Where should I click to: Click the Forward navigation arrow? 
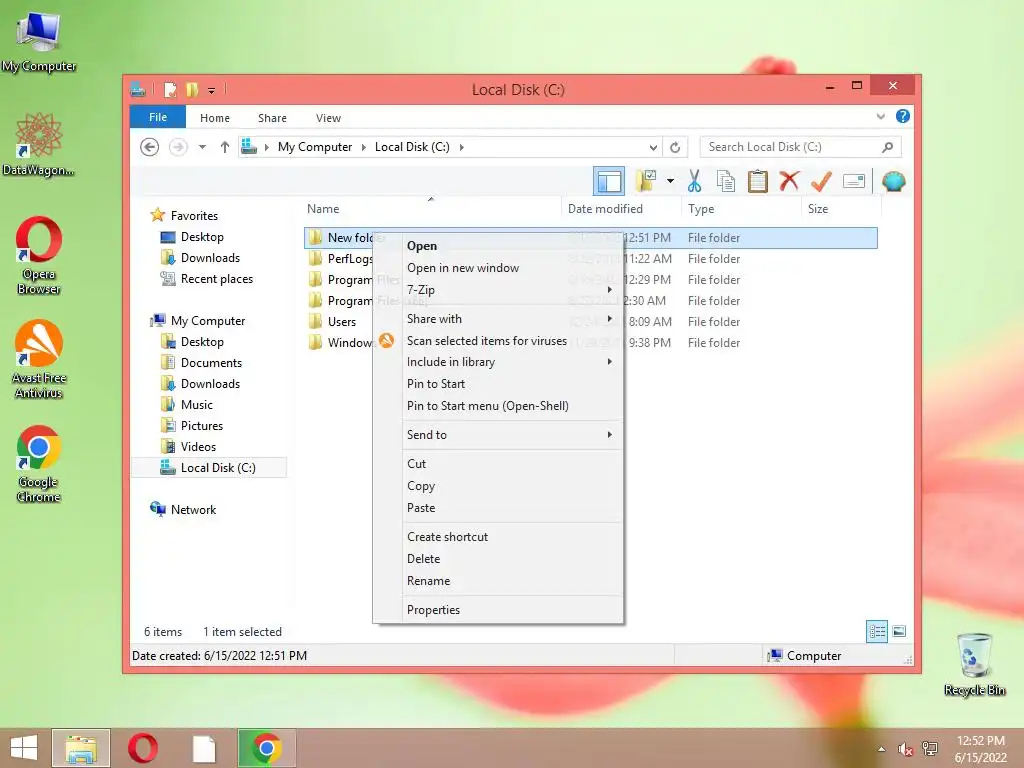click(x=178, y=147)
